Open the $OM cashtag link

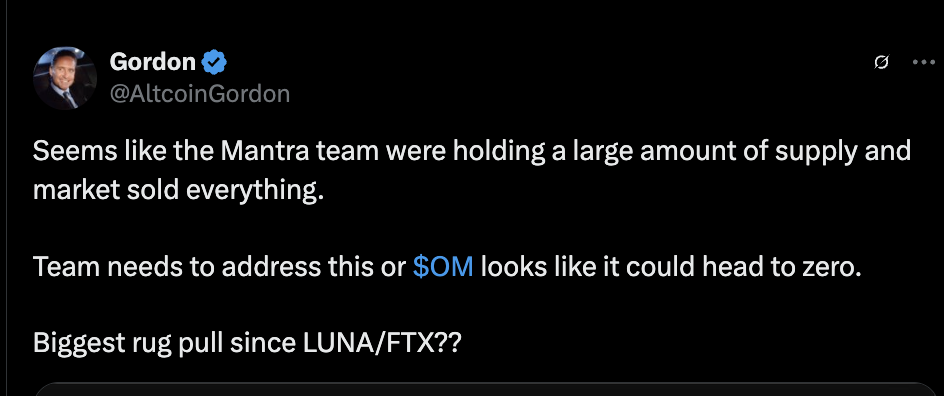[x=443, y=267]
